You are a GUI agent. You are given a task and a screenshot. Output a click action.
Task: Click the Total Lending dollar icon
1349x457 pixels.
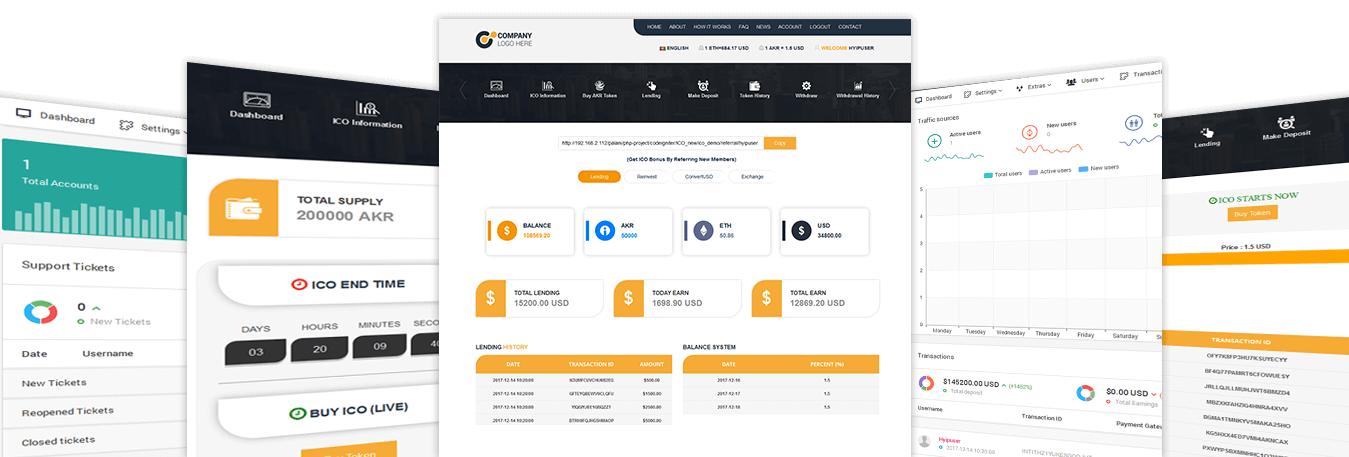click(490, 298)
